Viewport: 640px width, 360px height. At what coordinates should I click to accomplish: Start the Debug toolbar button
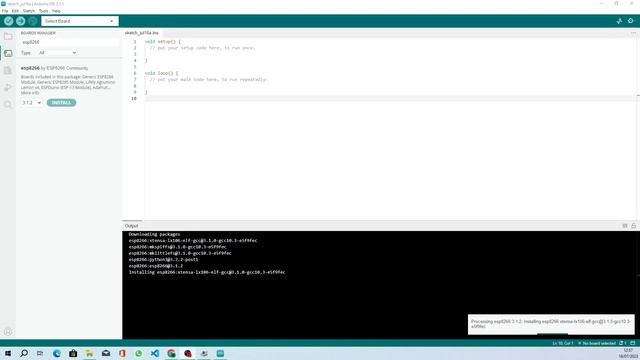tap(33, 21)
